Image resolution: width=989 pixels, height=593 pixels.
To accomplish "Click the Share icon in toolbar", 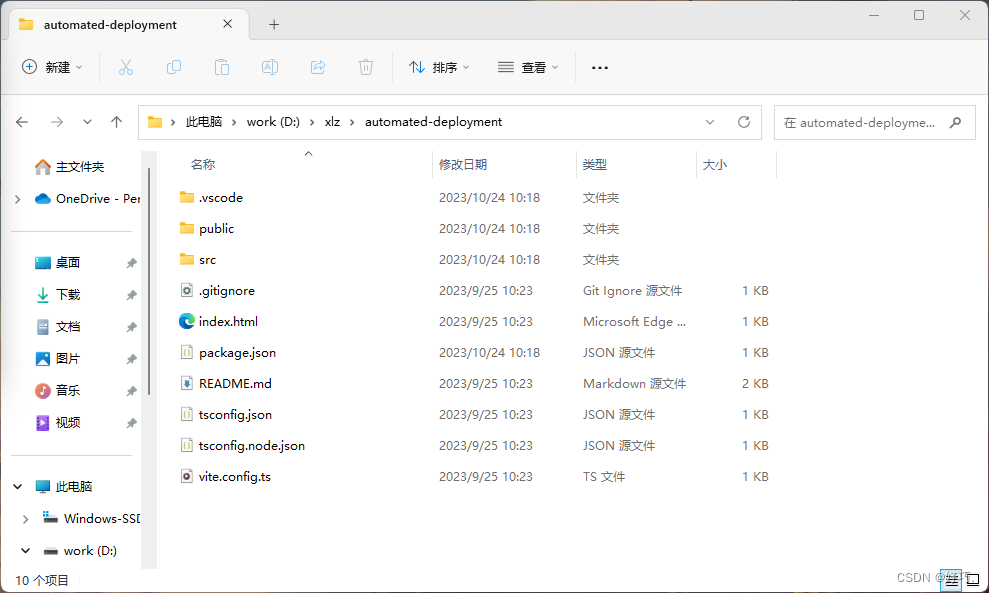I will [318, 67].
